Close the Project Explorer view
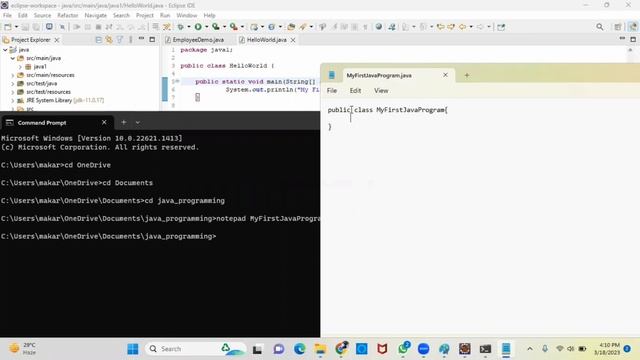Image resolution: width=640 pixels, height=360 pixels. [x=57, y=40]
